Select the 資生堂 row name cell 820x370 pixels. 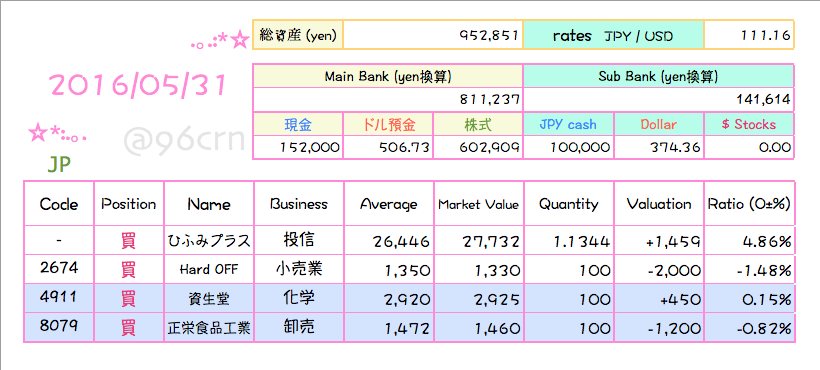209,299
